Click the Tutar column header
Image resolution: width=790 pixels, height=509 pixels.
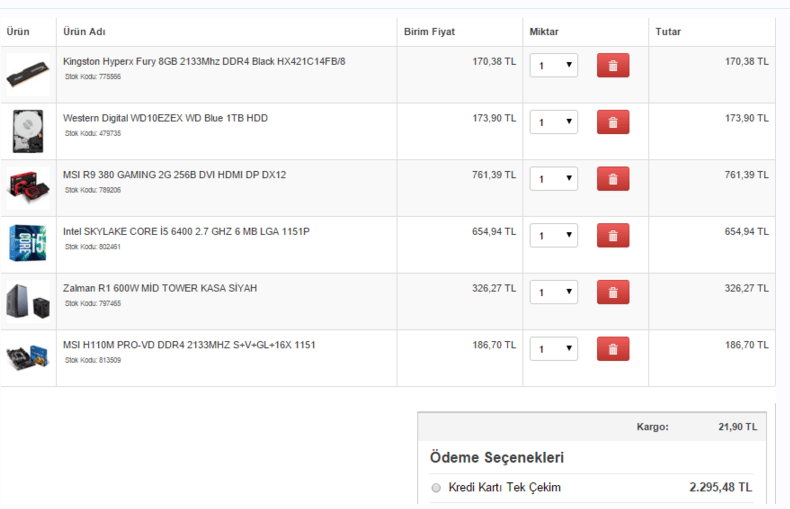pos(668,32)
